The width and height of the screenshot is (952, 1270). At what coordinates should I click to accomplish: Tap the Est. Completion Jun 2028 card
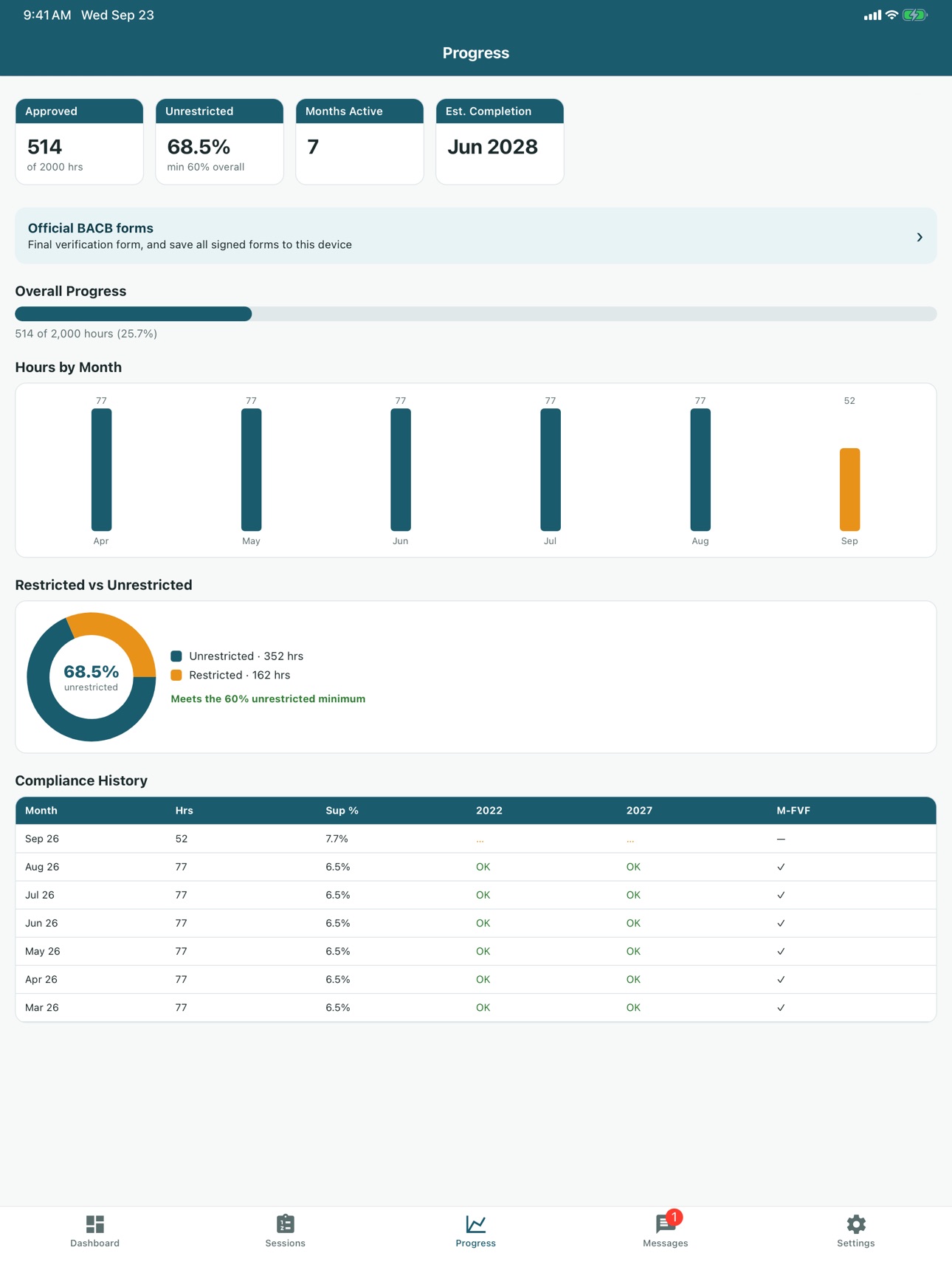tap(500, 142)
